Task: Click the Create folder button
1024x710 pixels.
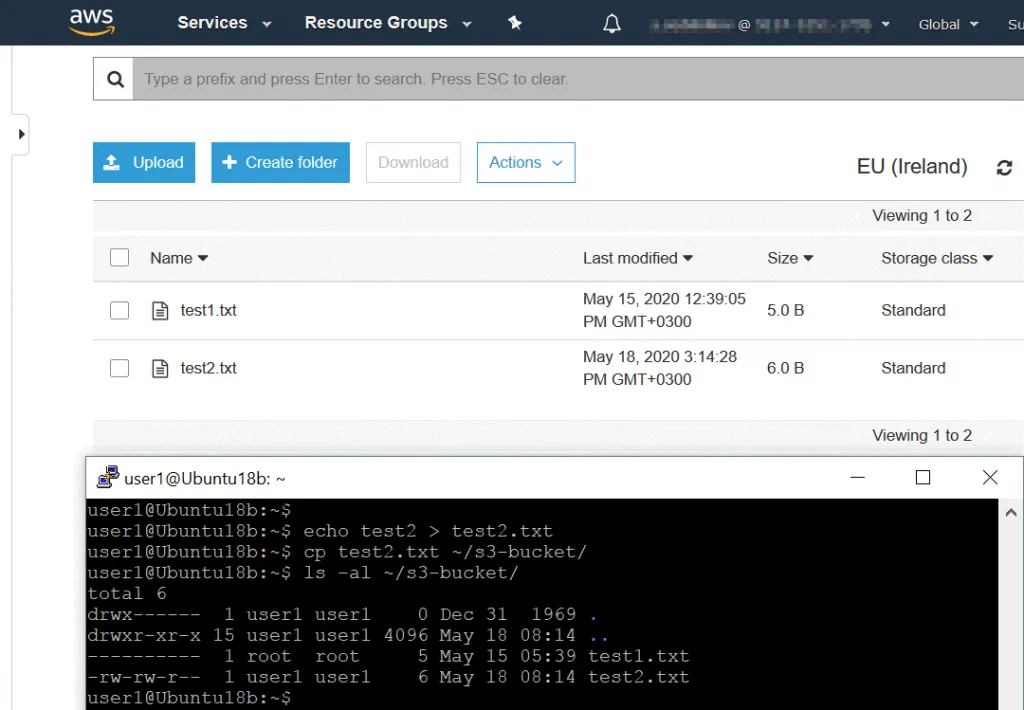Action: pyautogui.click(x=280, y=163)
